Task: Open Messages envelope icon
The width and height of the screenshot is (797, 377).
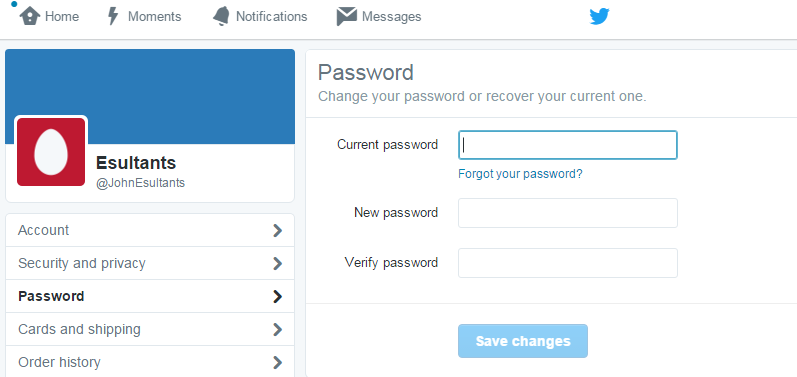Action: pos(346,16)
